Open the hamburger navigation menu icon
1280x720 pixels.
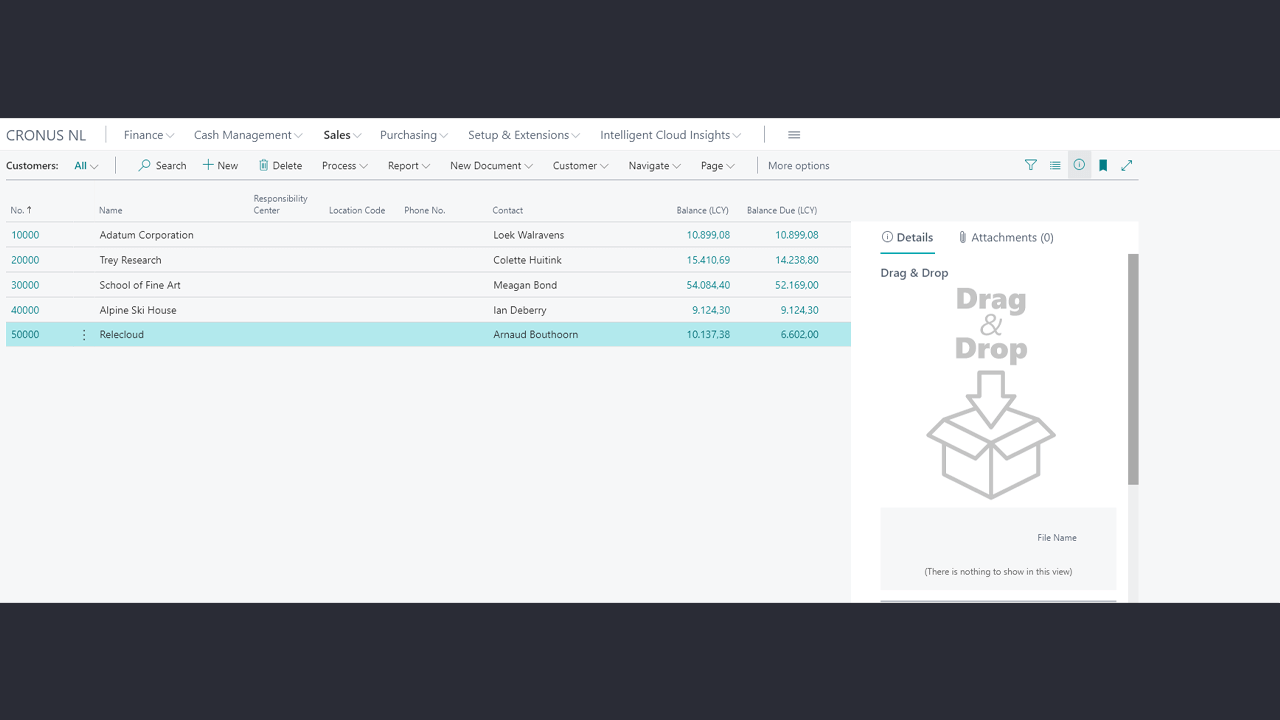[794, 135]
